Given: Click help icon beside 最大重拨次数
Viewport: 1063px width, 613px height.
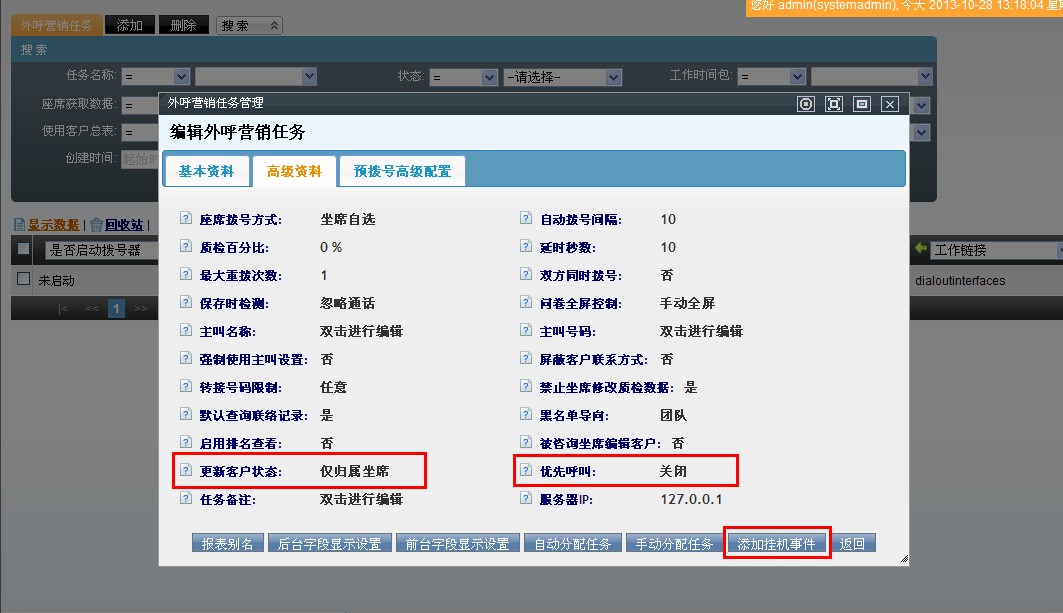Looking at the screenshot, I should coord(185,275).
